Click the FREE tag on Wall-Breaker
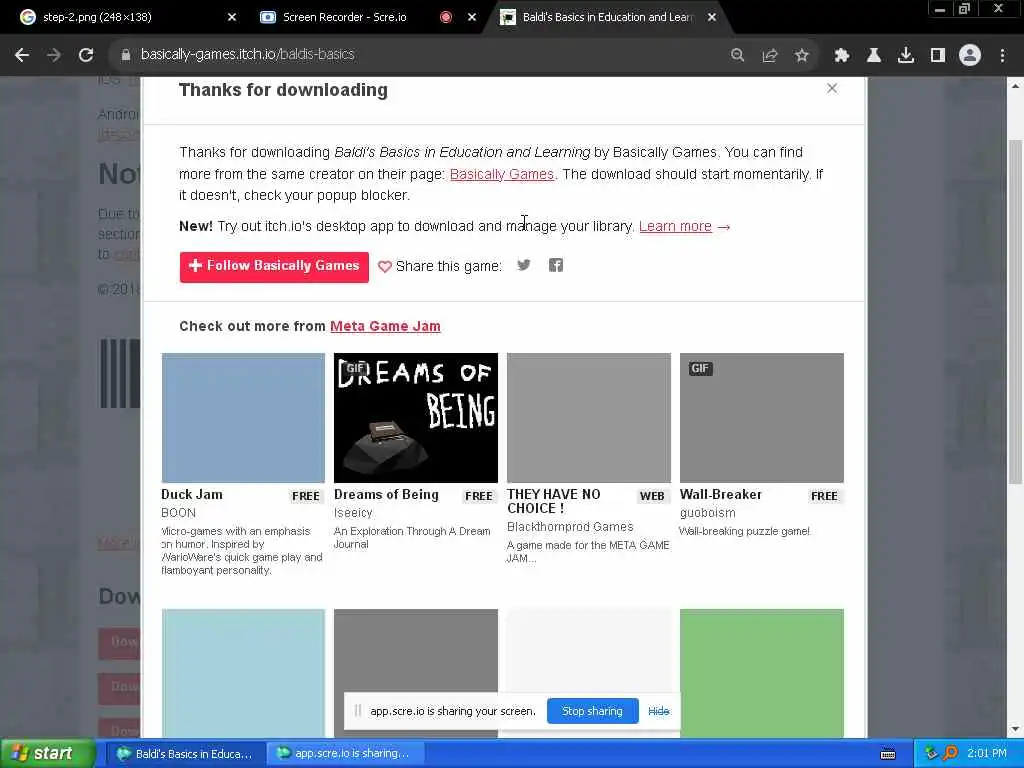Screen dimensions: 1024x768 click(x=824, y=496)
